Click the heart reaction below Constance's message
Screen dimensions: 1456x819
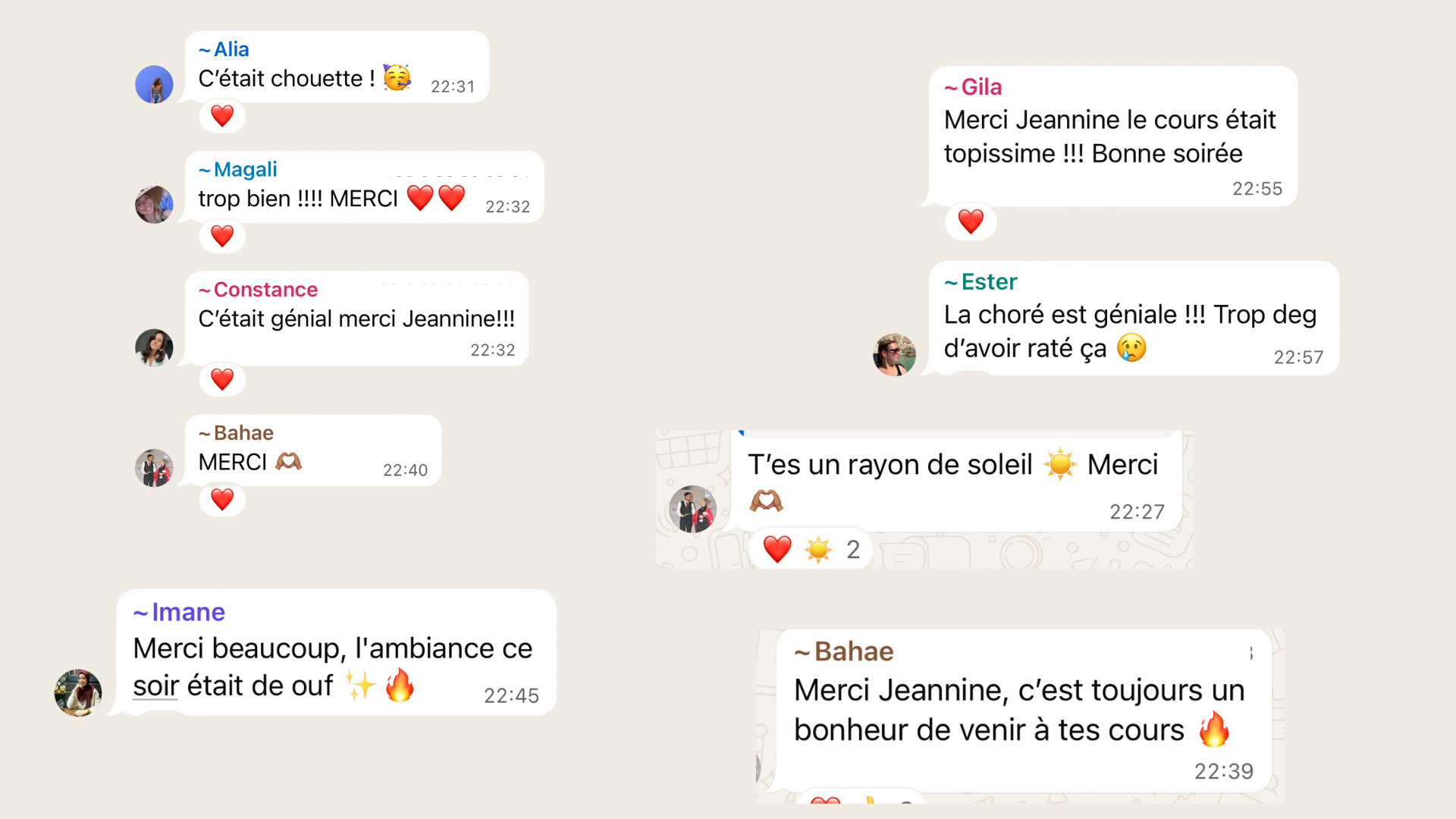(x=222, y=379)
